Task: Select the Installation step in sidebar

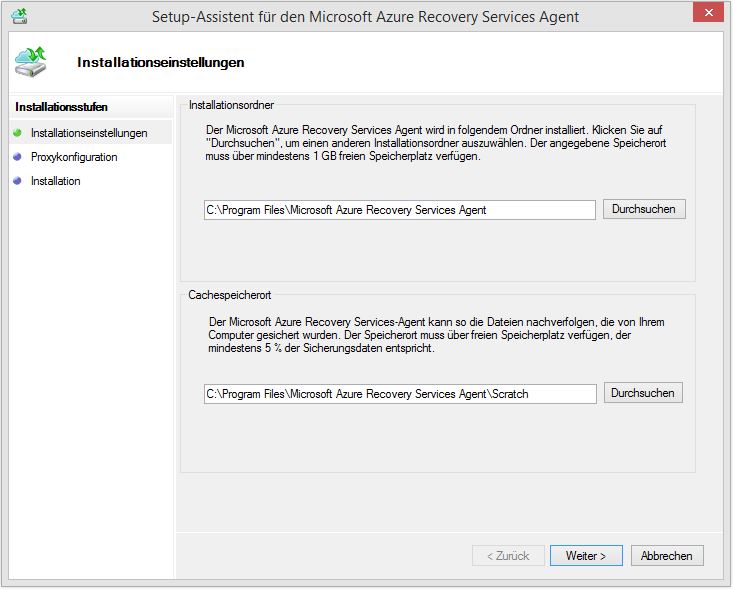Action: [x=56, y=180]
